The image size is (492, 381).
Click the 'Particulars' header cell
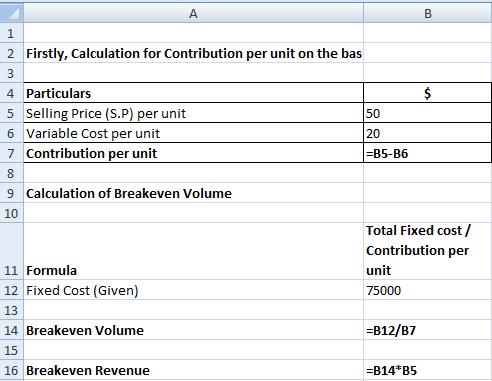coord(193,93)
